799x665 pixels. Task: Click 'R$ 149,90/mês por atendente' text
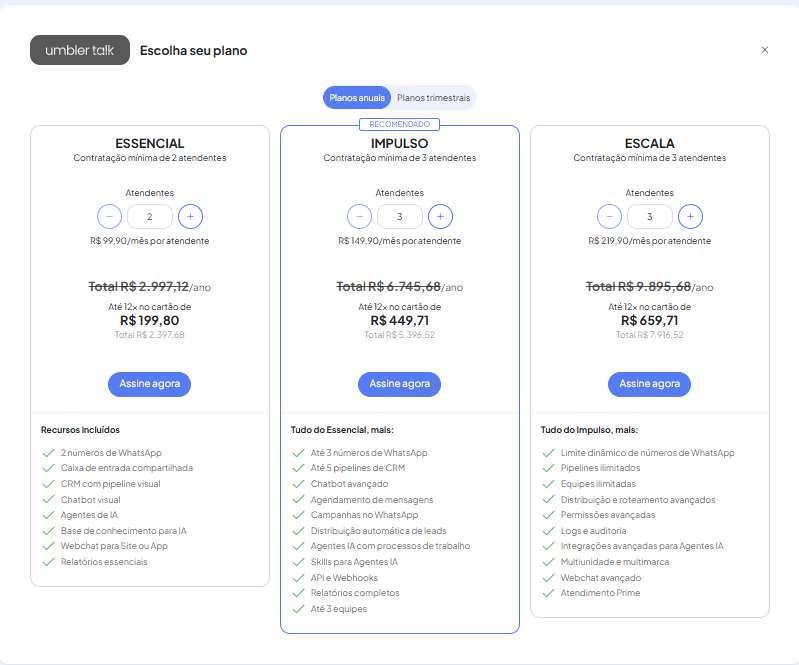pos(400,241)
